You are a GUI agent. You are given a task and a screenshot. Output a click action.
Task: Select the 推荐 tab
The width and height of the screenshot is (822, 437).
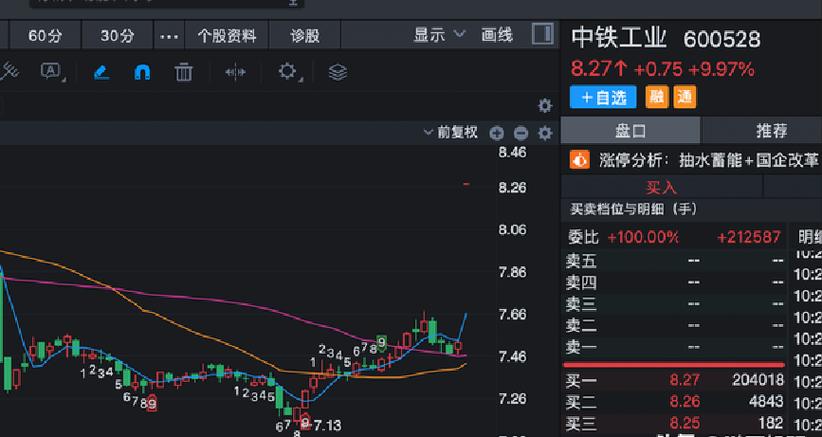772,130
